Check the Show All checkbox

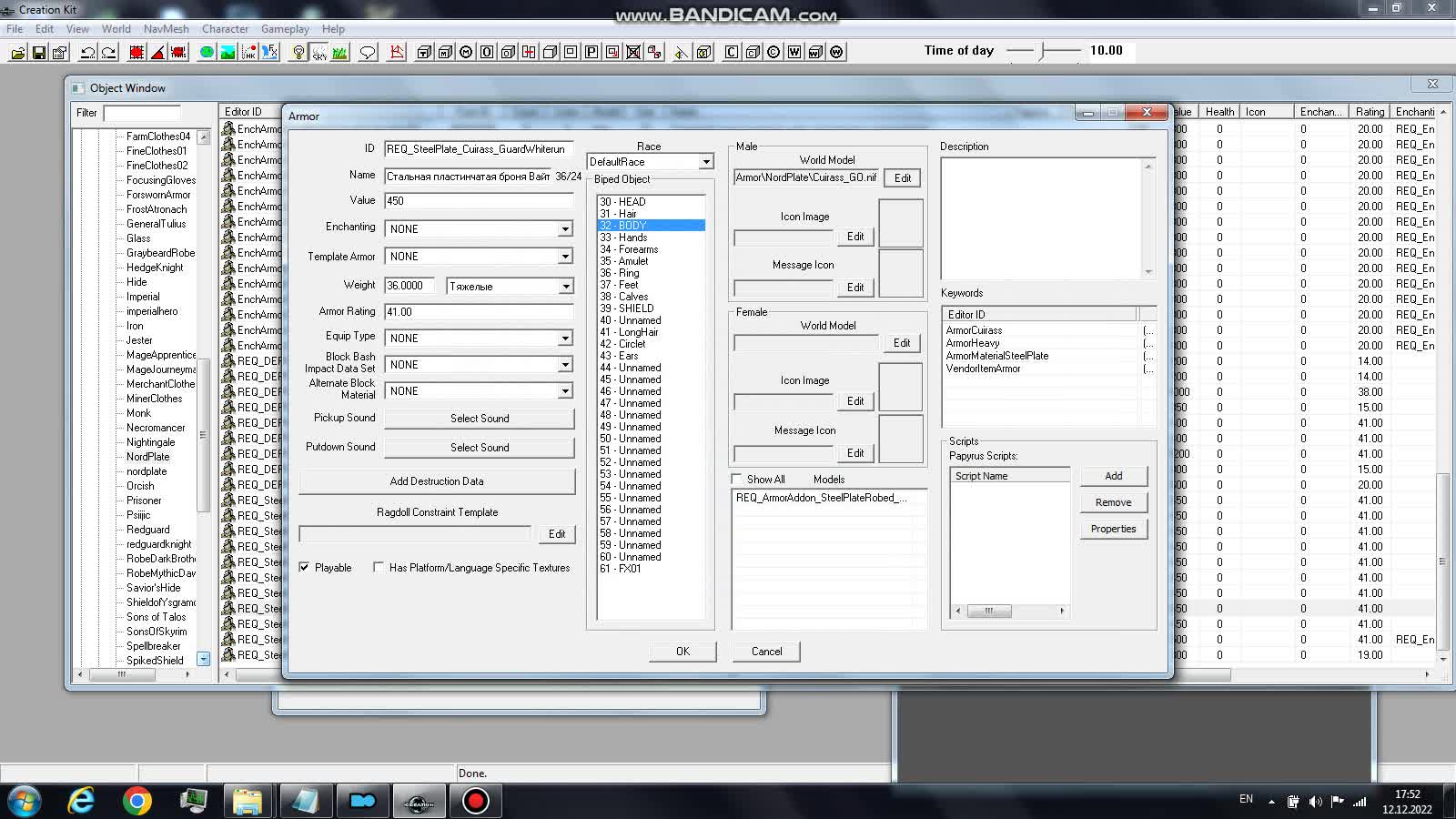tap(737, 479)
